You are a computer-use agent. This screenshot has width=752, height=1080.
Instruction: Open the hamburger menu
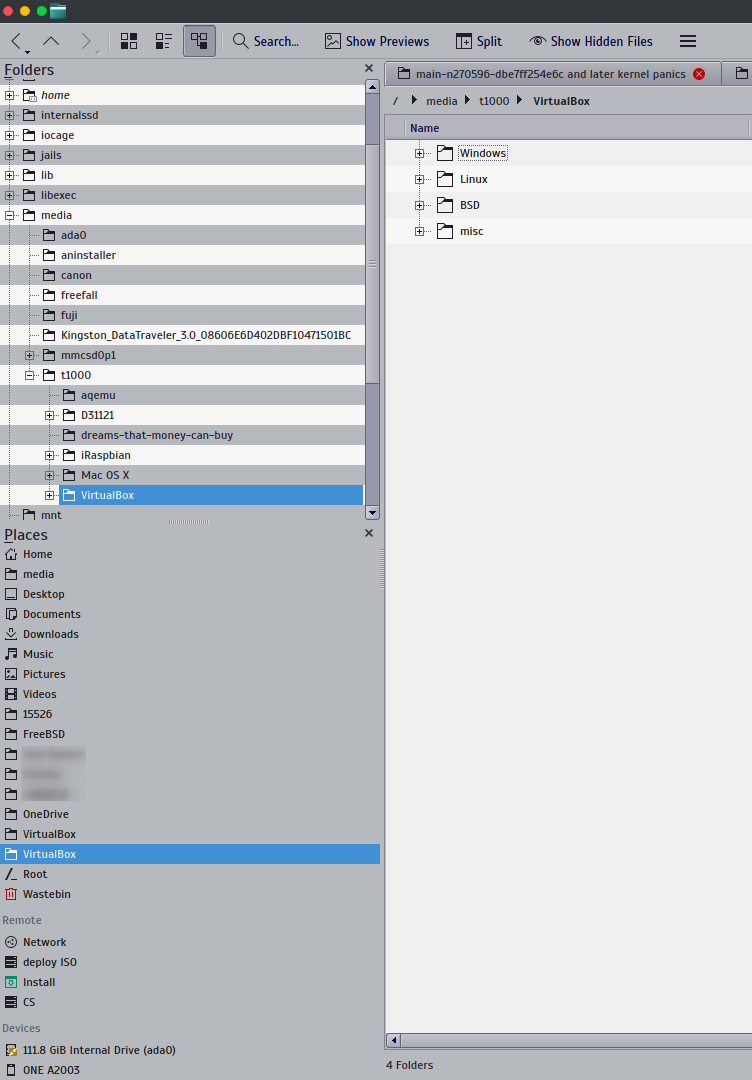688,41
